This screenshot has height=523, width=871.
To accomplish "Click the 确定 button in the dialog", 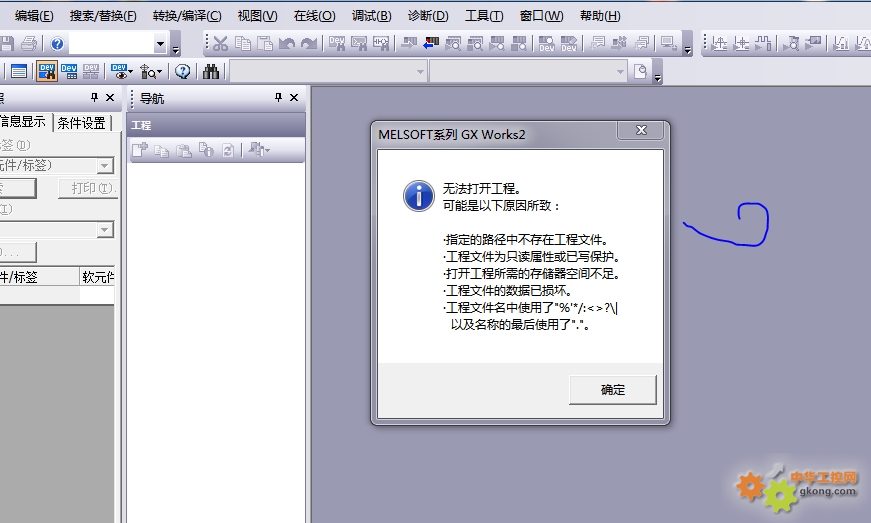I will pyautogui.click(x=613, y=390).
